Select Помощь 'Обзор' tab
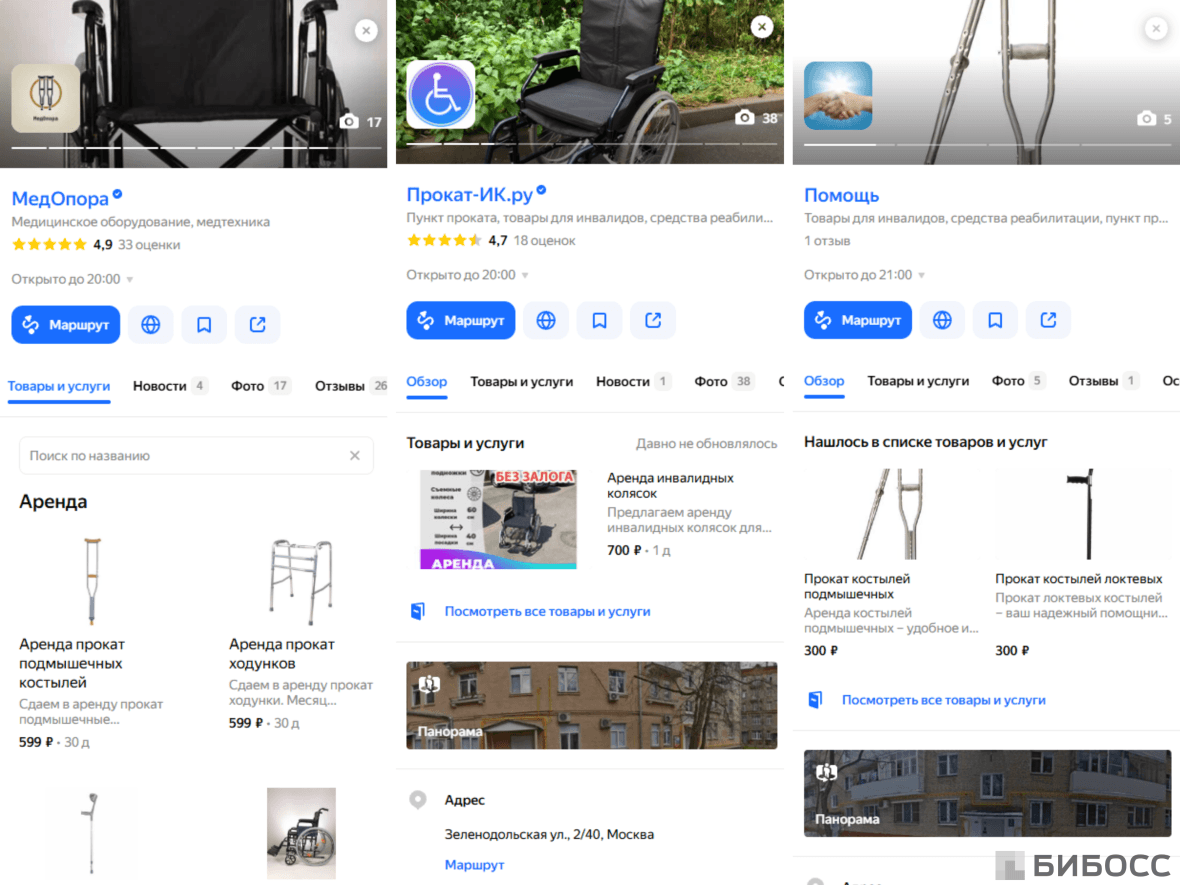1180x885 pixels. pyautogui.click(x=824, y=381)
